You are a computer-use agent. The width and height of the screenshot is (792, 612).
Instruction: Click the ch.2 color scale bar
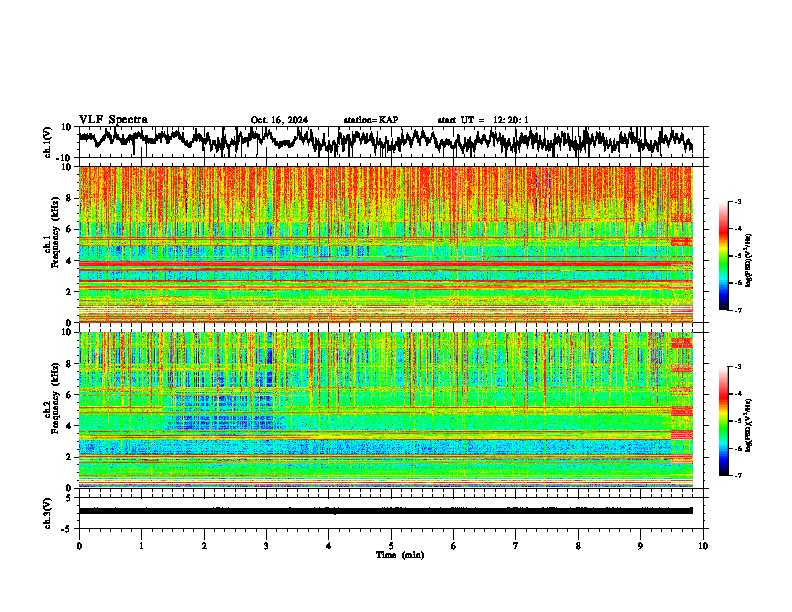(723, 421)
